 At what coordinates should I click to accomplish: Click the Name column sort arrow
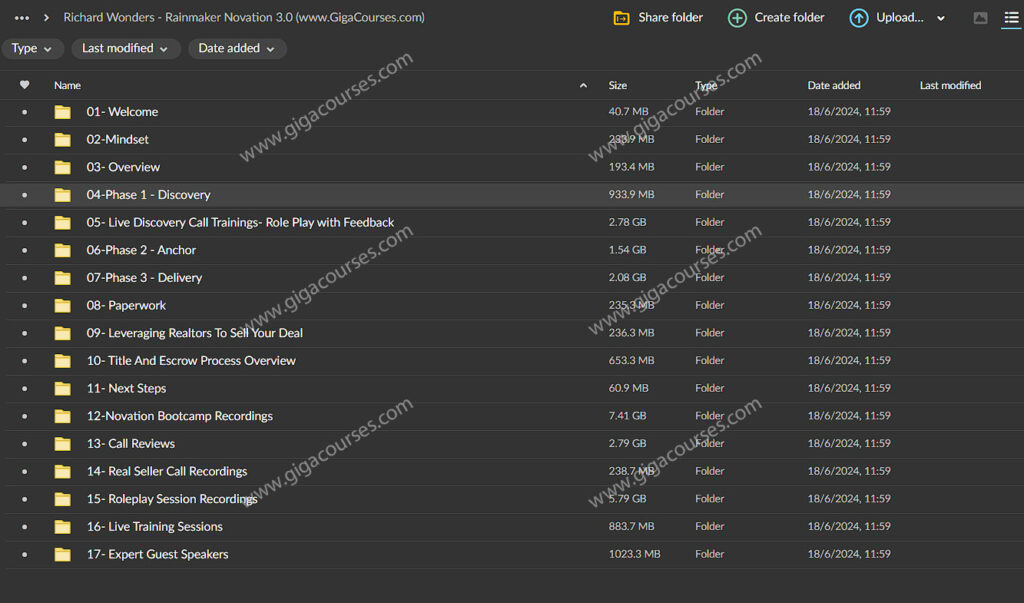point(583,85)
